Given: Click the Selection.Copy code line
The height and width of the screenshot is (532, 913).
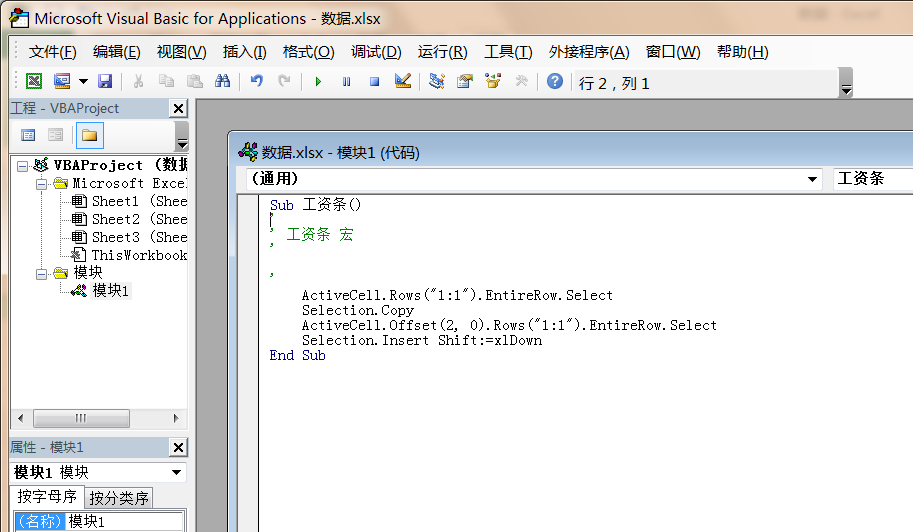Looking at the screenshot, I should [358, 310].
